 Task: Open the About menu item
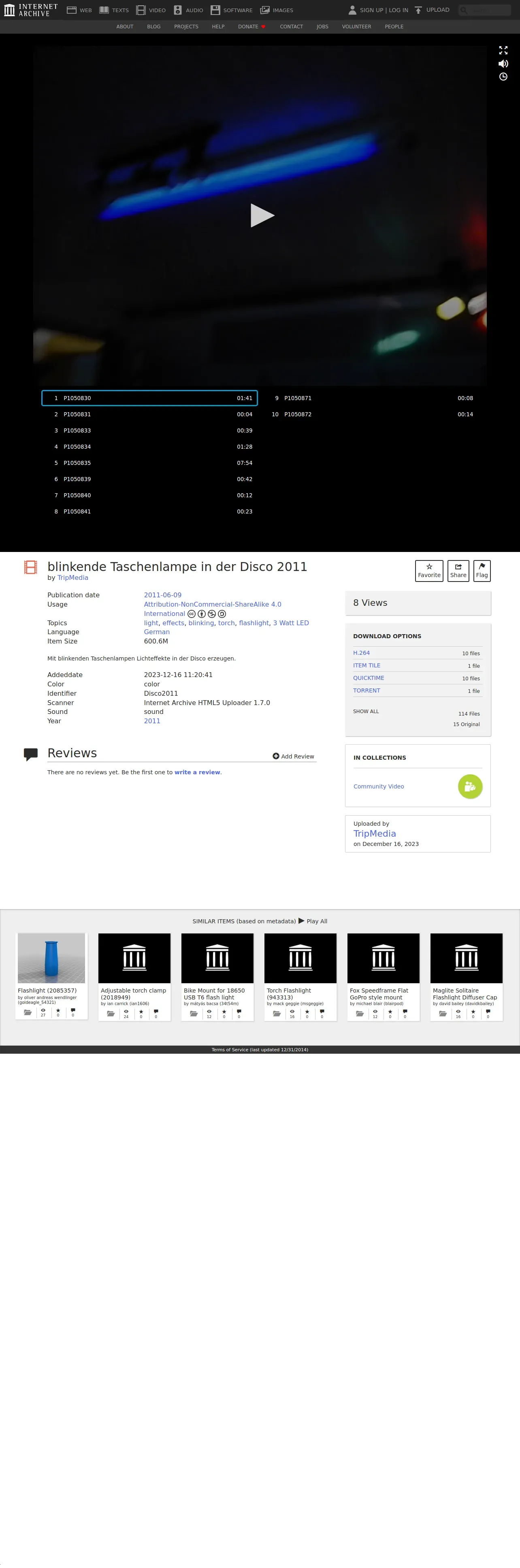click(125, 27)
